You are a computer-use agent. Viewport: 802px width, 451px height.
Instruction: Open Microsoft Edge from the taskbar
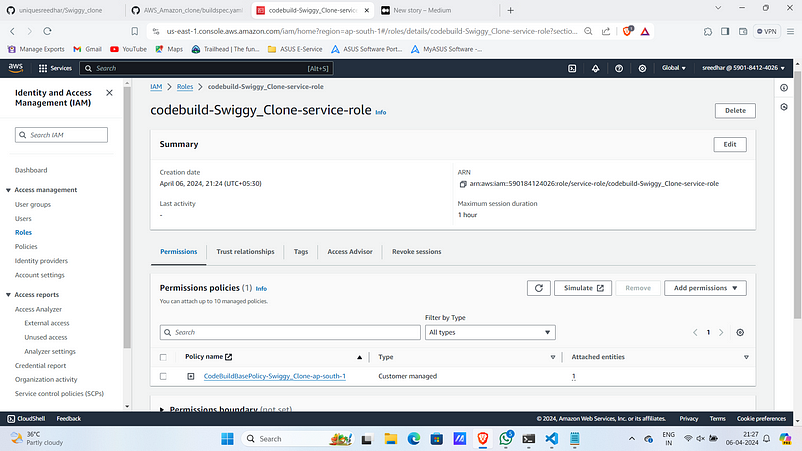pyautogui.click(x=414, y=439)
